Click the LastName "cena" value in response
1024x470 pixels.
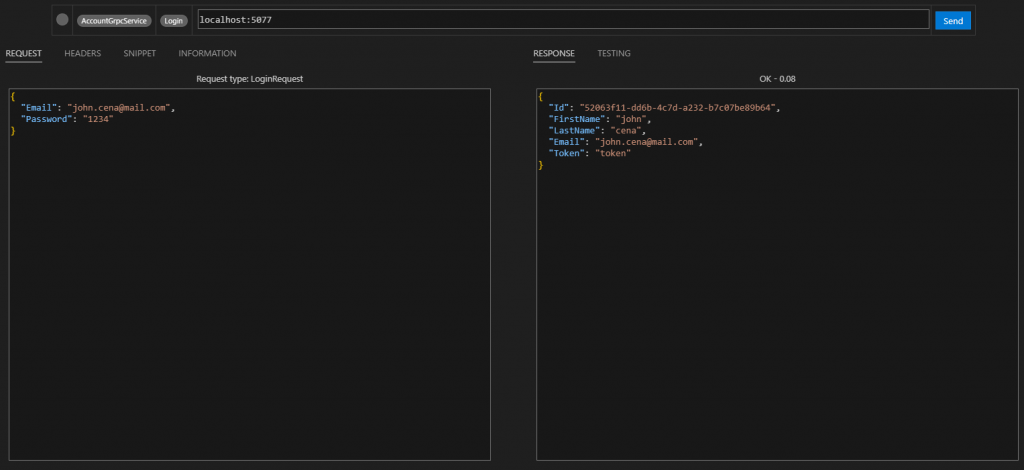point(628,130)
